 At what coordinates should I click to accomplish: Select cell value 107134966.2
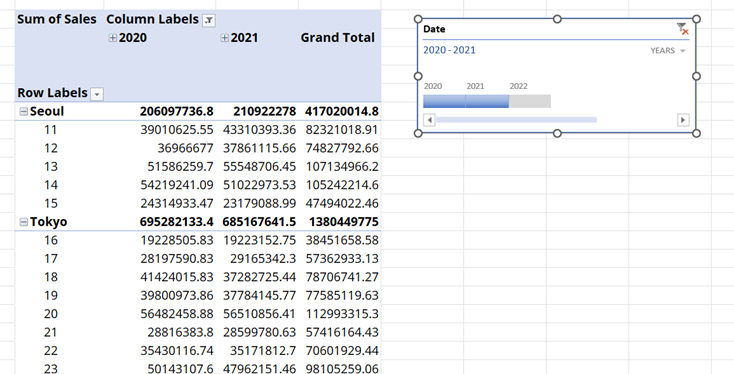point(342,167)
